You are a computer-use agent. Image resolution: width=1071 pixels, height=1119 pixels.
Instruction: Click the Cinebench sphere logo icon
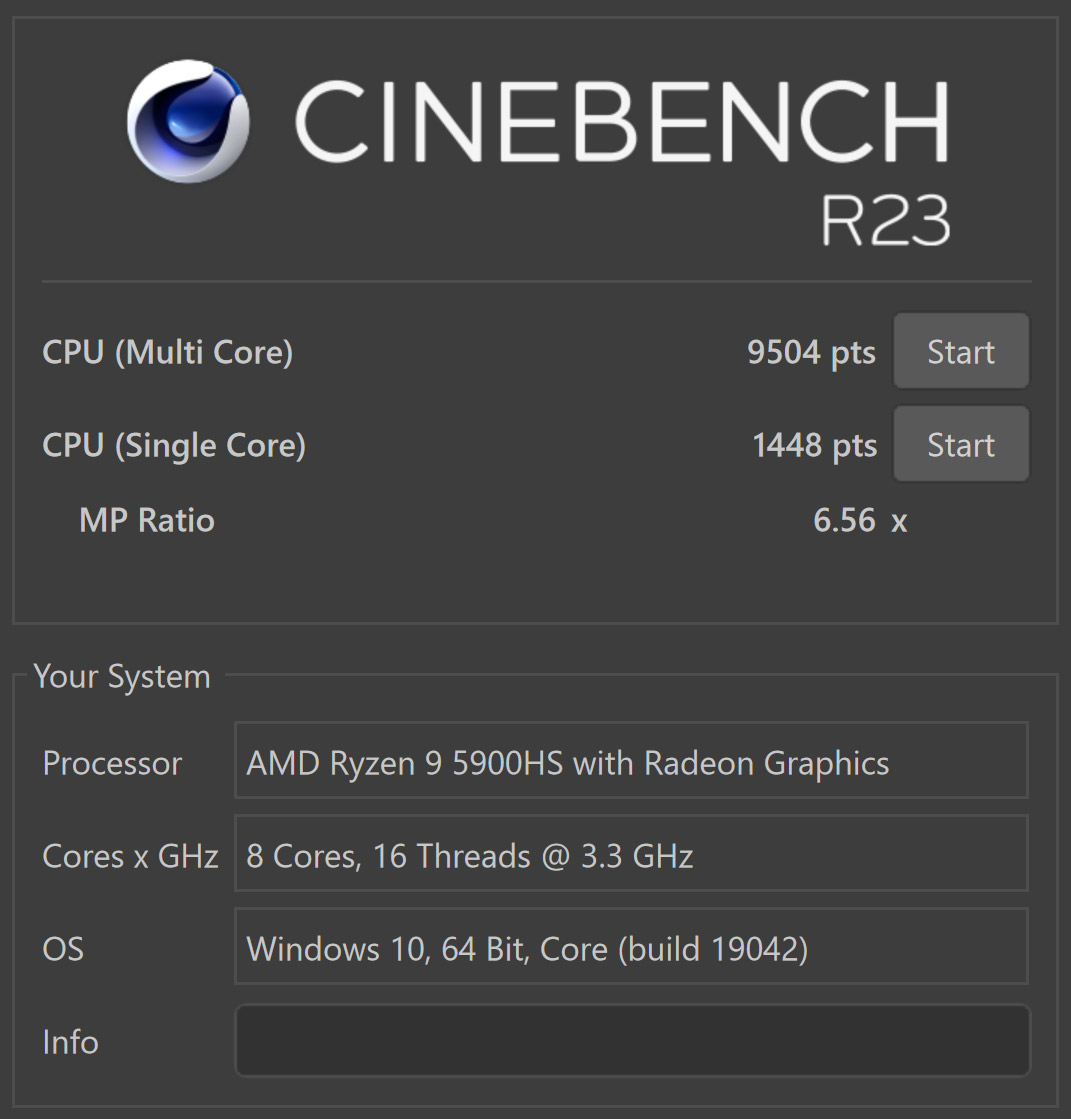click(x=188, y=121)
